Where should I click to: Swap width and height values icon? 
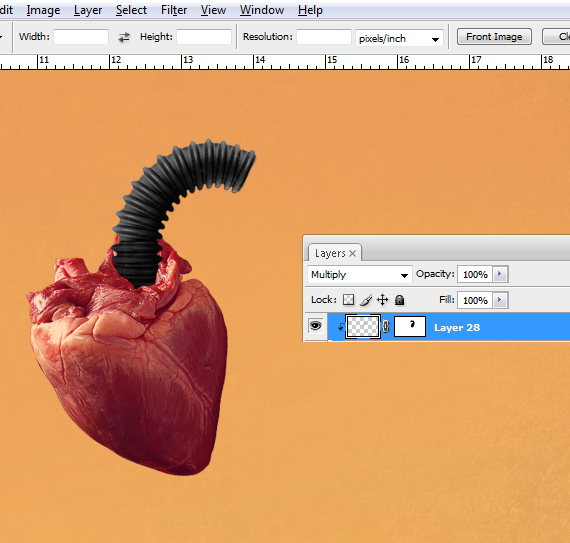(124, 37)
